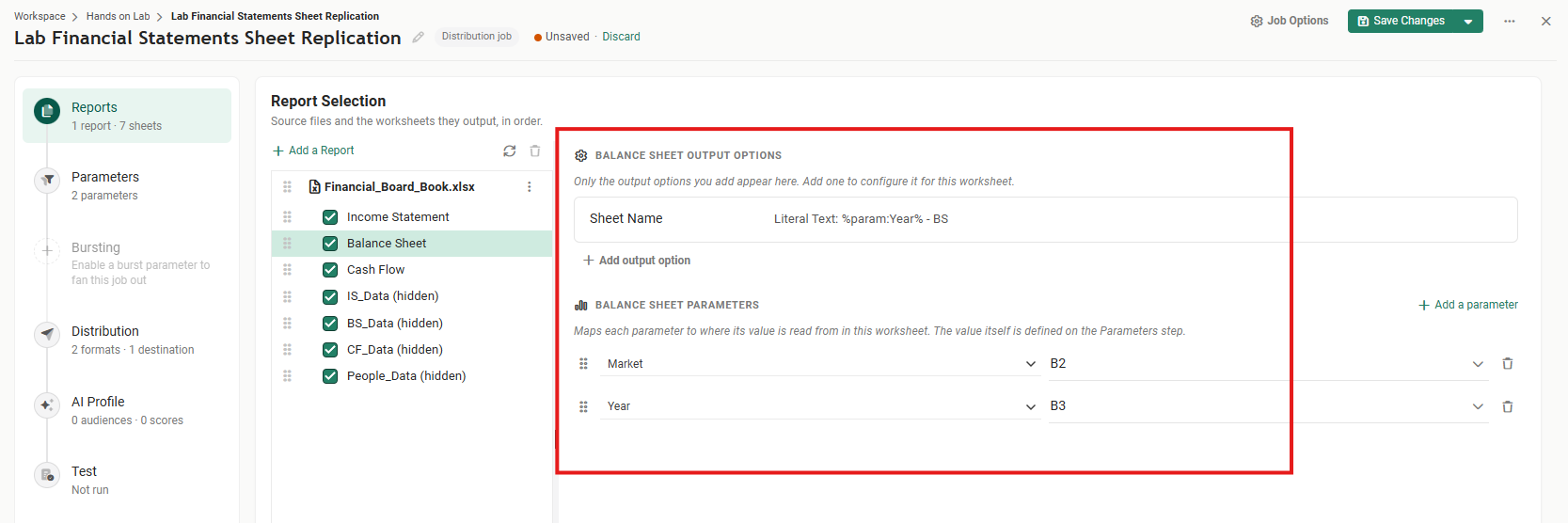The width and height of the screenshot is (1568, 523).
Task: Click Save Changes button
Action: tap(1402, 22)
